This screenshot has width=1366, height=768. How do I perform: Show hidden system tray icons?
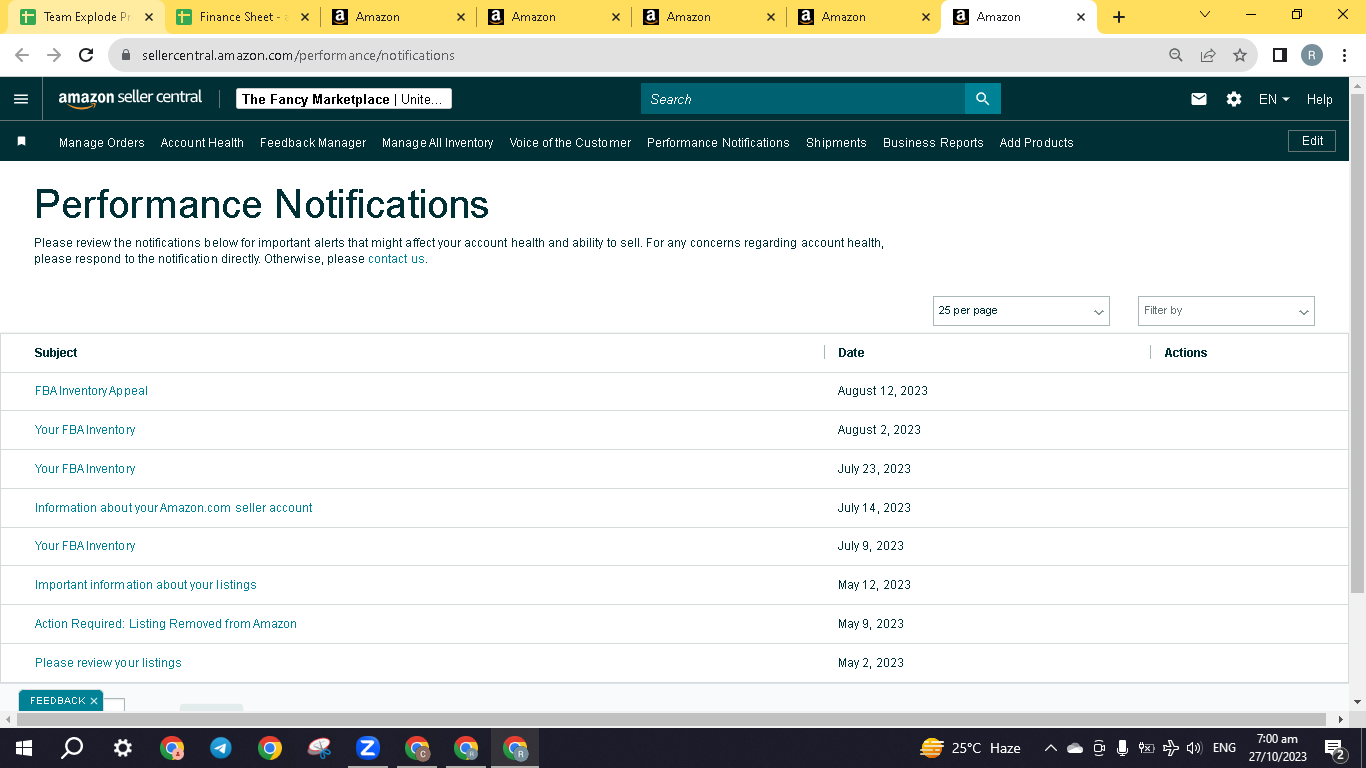[x=1050, y=748]
